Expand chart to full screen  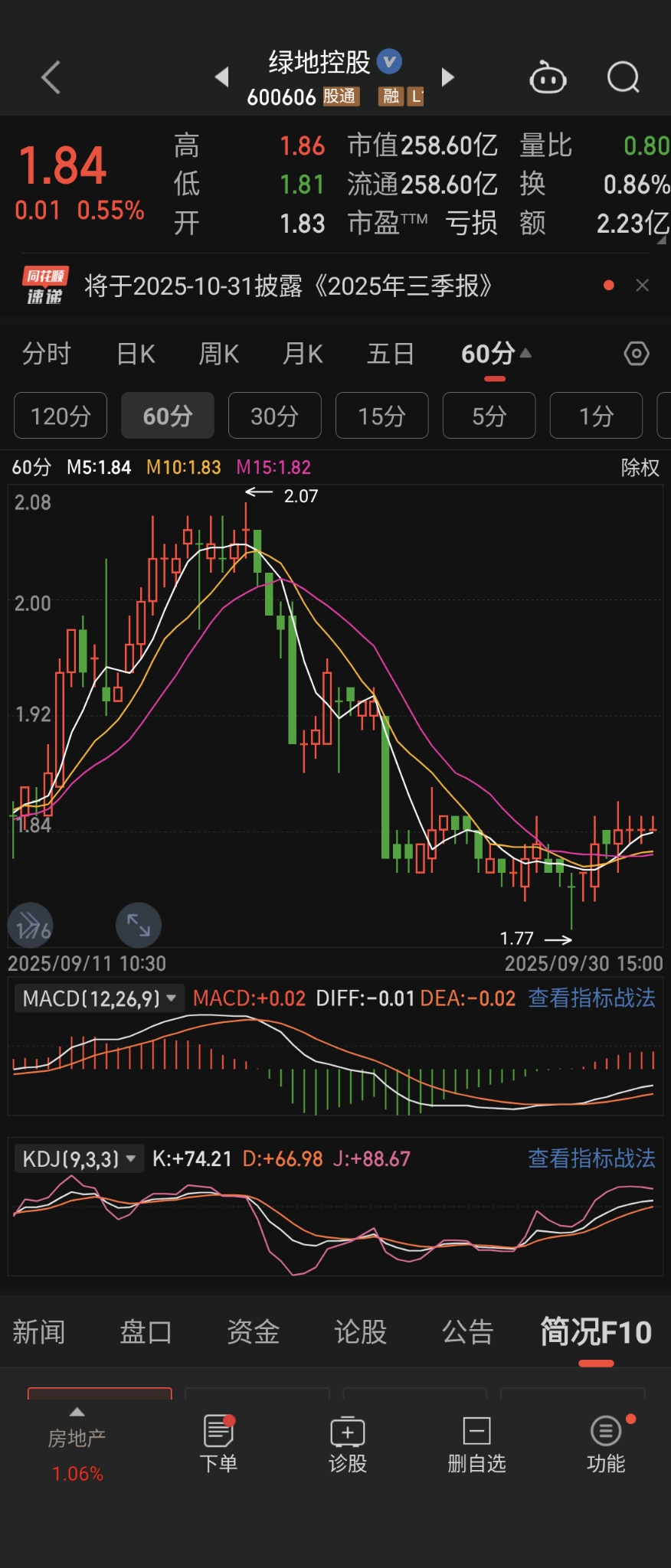click(139, 925)
